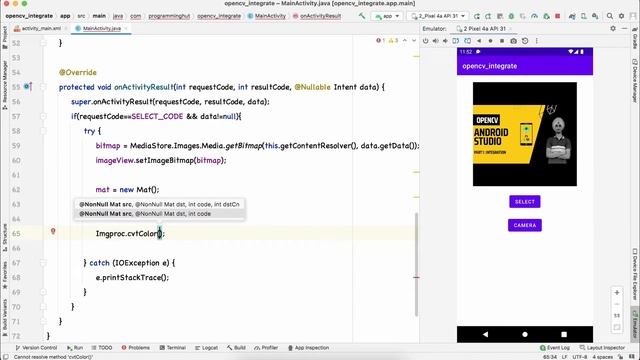Click the MainActivity breadcrumb item
Image resolution: width=640 pixels, height=360 pixels.
(x=267, y=16)
